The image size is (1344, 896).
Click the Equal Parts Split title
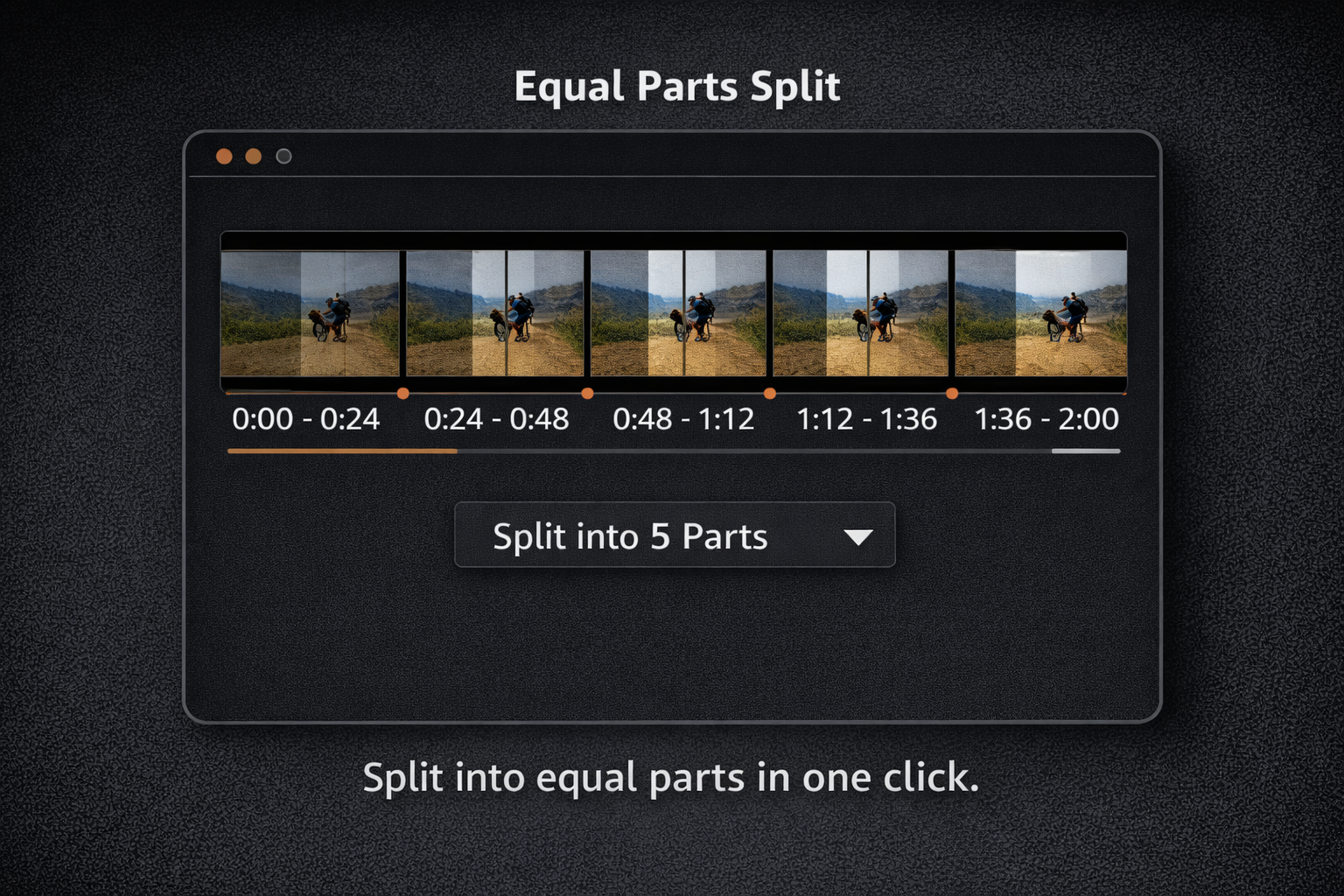coord(678,86)
